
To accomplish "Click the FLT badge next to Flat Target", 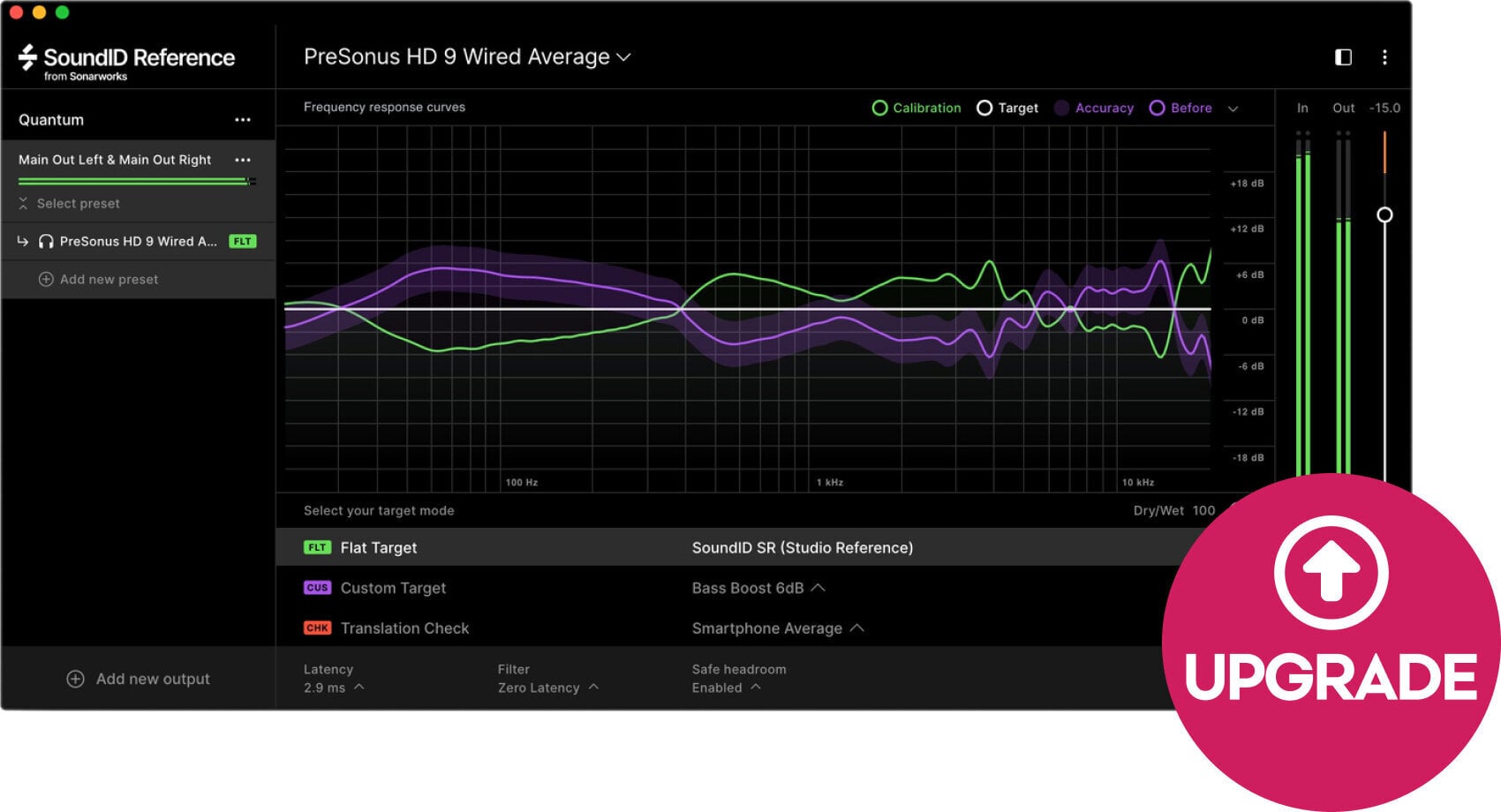I will coord(317,547).
